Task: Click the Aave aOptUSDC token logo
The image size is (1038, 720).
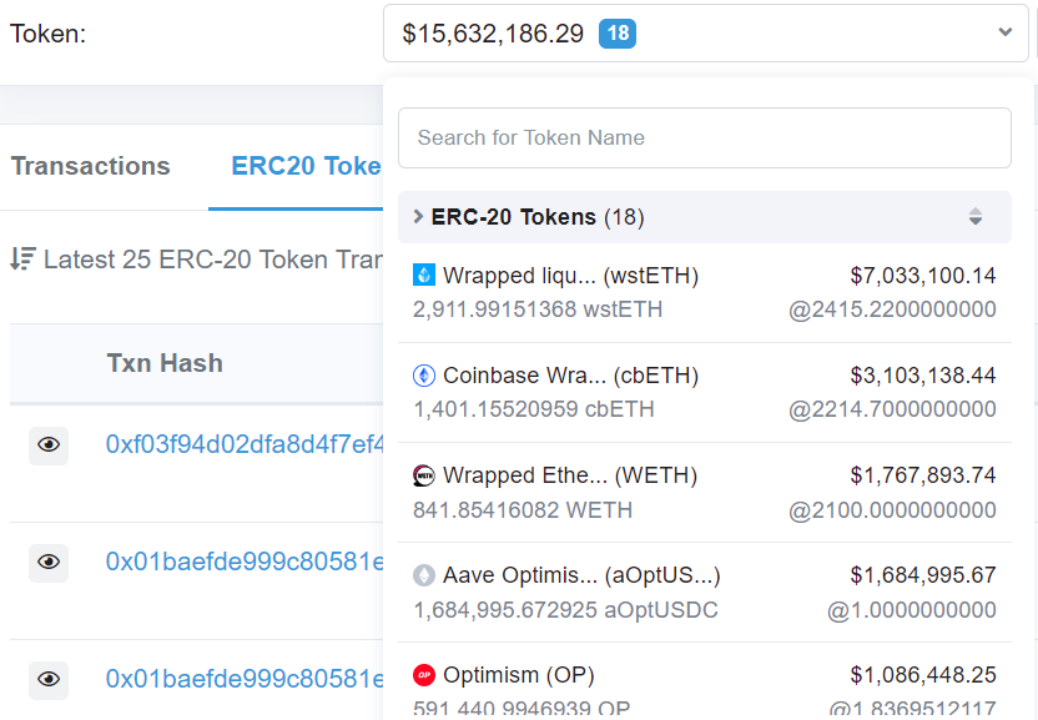Action: [424, 575]
